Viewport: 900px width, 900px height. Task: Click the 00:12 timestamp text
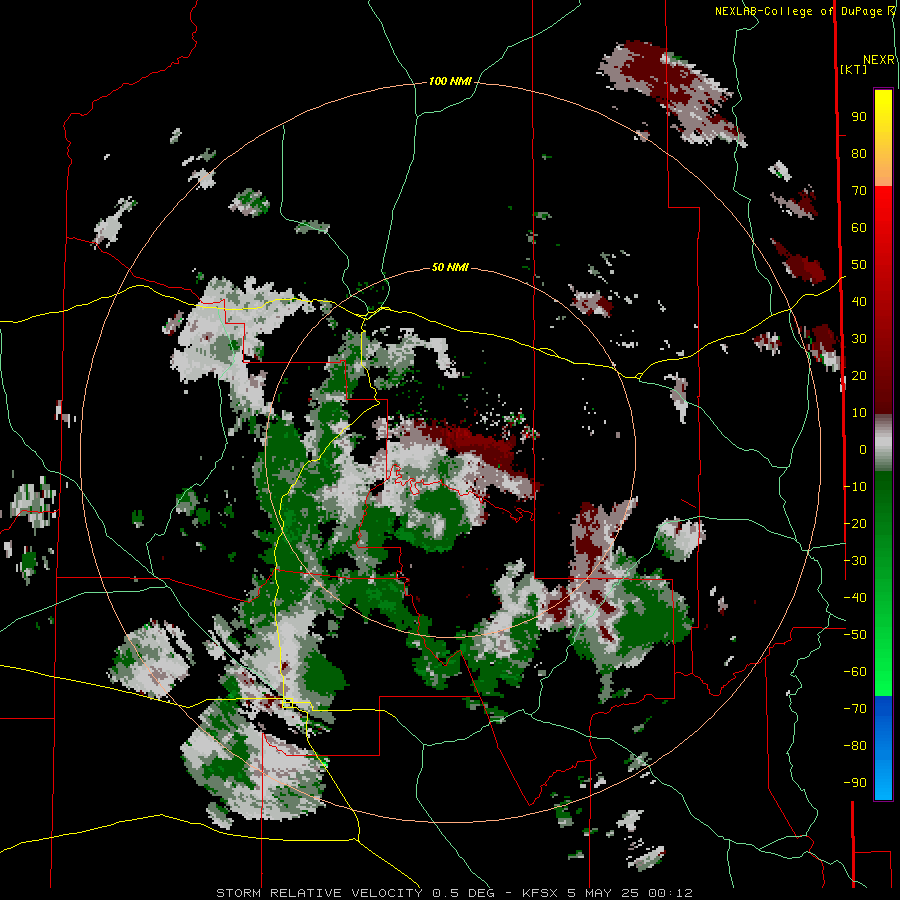point(670,893)
